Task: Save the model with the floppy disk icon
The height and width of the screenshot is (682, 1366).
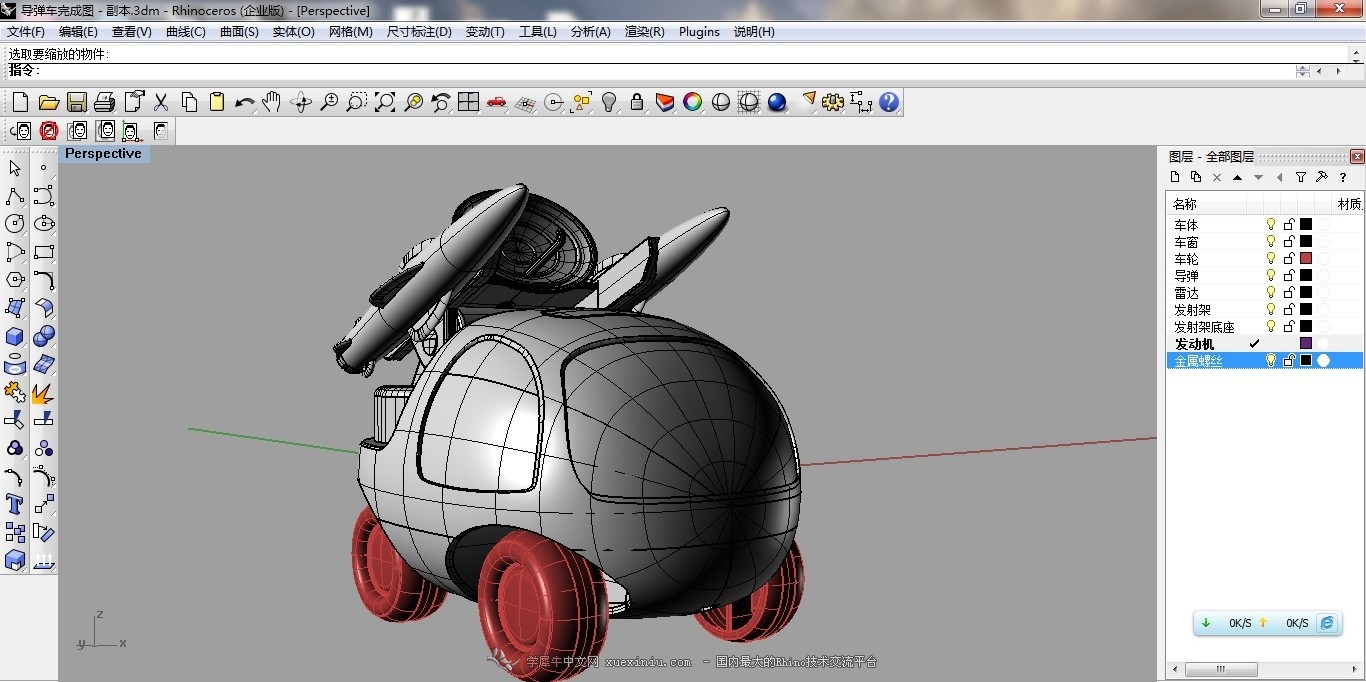Action: click(77, 102)
